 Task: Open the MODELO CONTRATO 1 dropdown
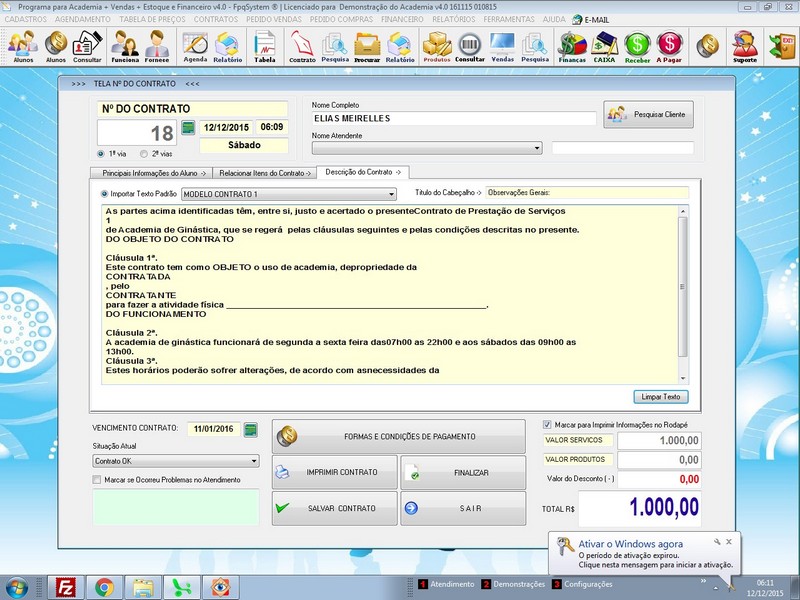391,194
